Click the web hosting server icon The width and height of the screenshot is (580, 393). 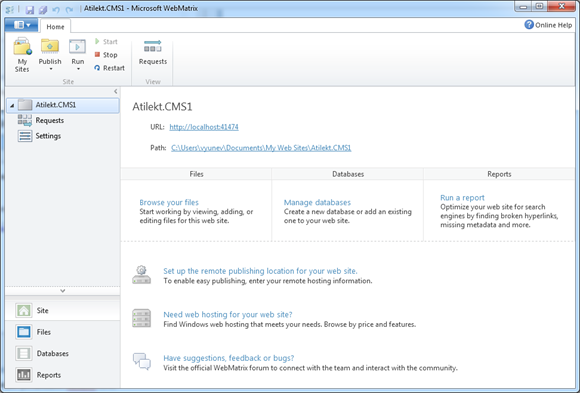pos(142,318)
